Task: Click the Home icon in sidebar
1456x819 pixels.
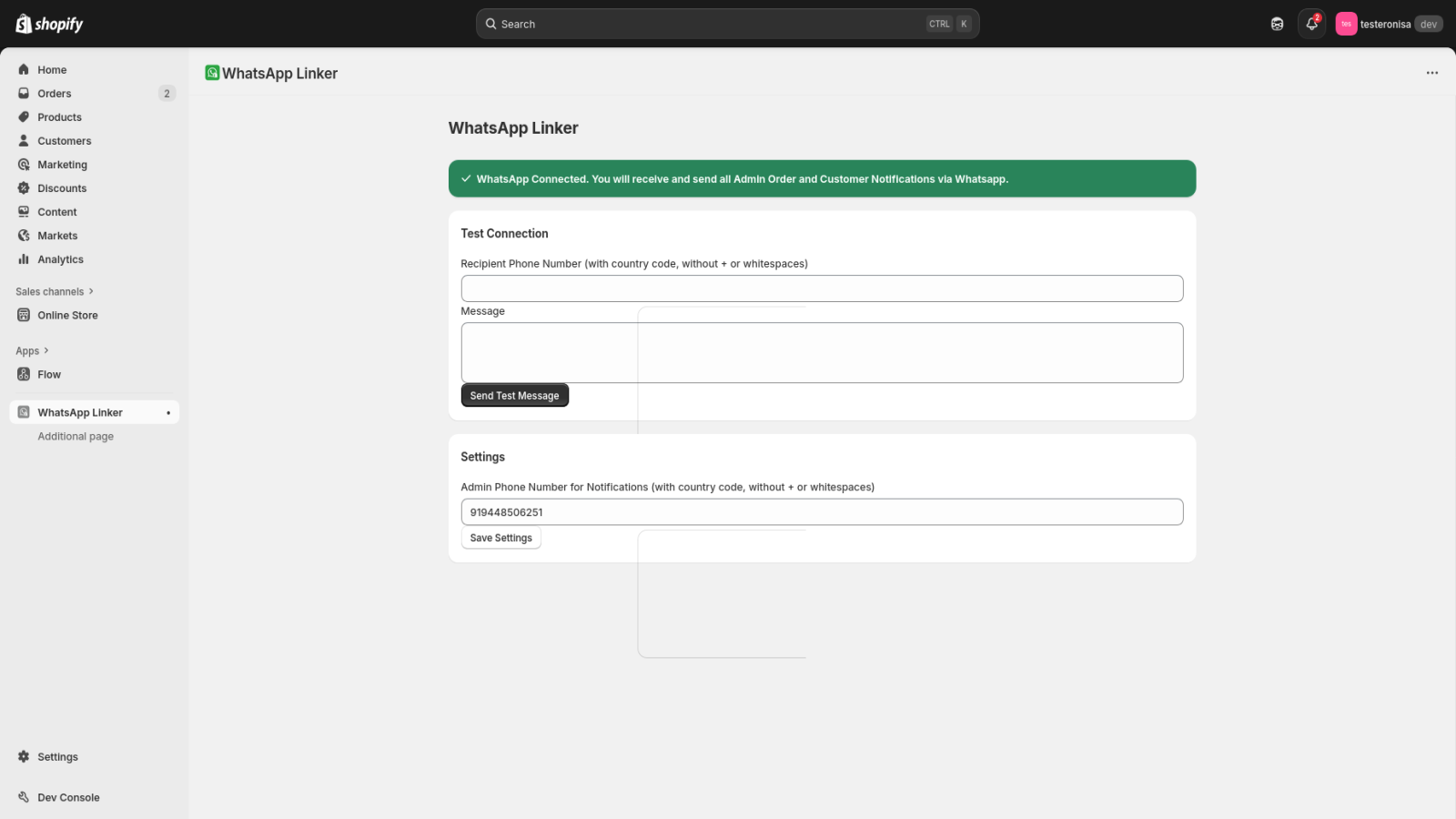Action: click(x=24, y=70)
